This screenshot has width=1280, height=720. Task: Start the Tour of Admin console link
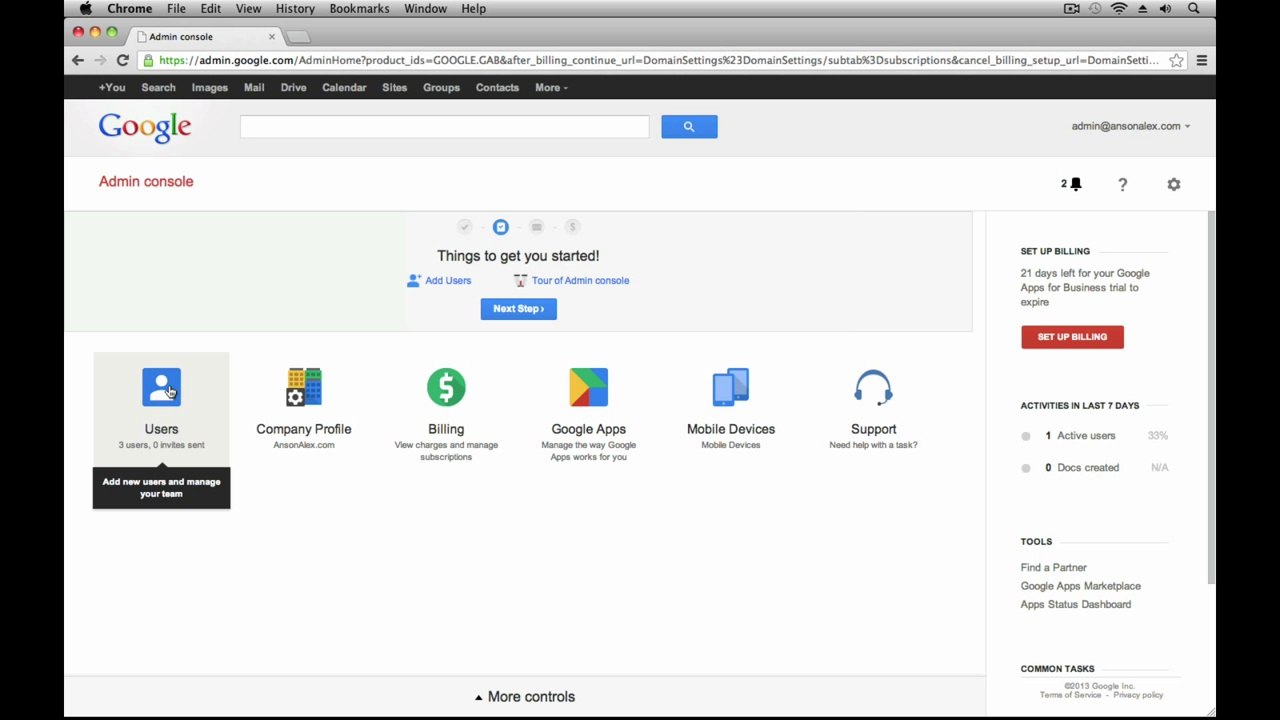point(571,281)
